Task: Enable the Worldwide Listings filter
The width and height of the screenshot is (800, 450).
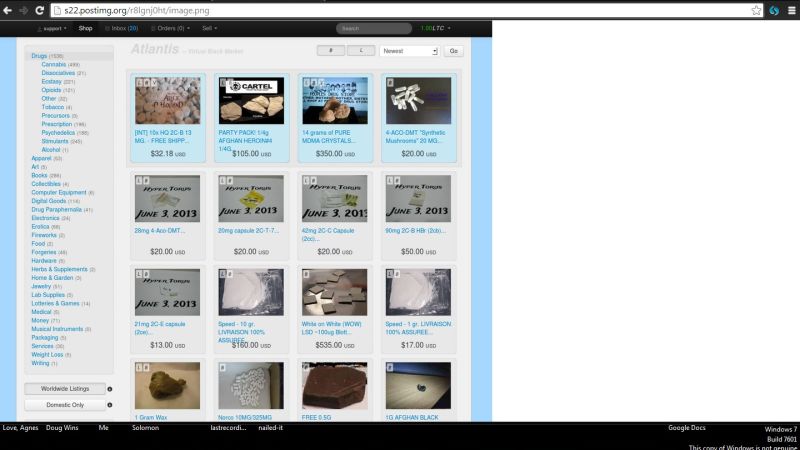Action: click(65, 389)
